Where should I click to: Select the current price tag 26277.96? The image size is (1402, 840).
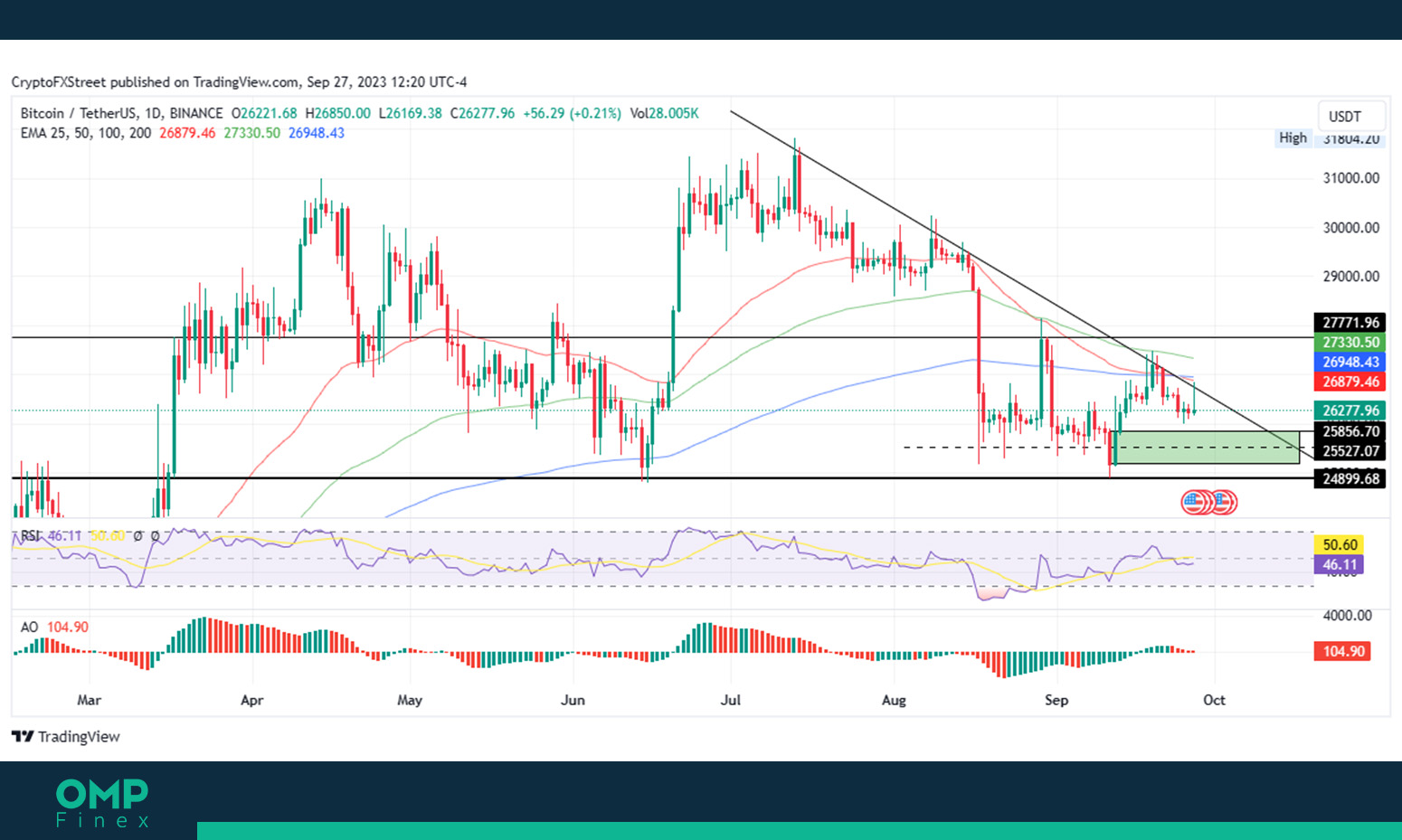(x=1350, y=411)
